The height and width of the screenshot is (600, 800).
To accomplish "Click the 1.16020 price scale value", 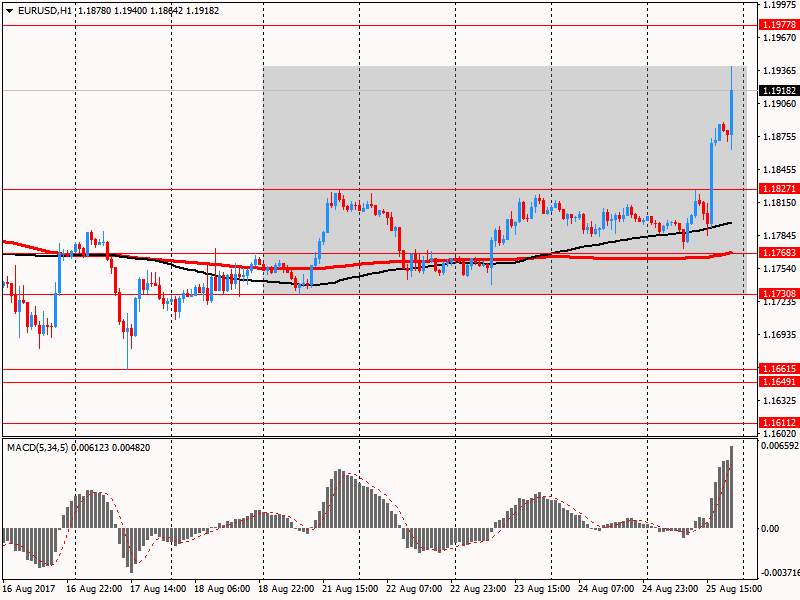I will coord(780,434).
